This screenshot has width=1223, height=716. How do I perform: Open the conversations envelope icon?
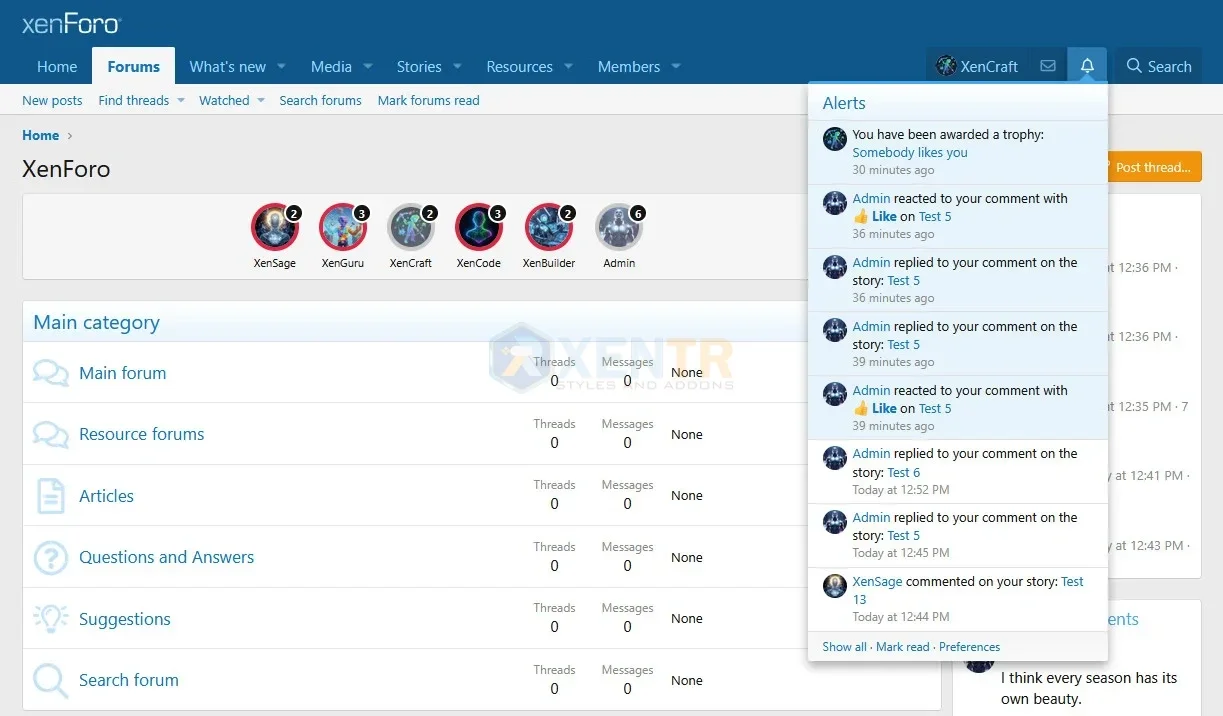[1048, 66]
